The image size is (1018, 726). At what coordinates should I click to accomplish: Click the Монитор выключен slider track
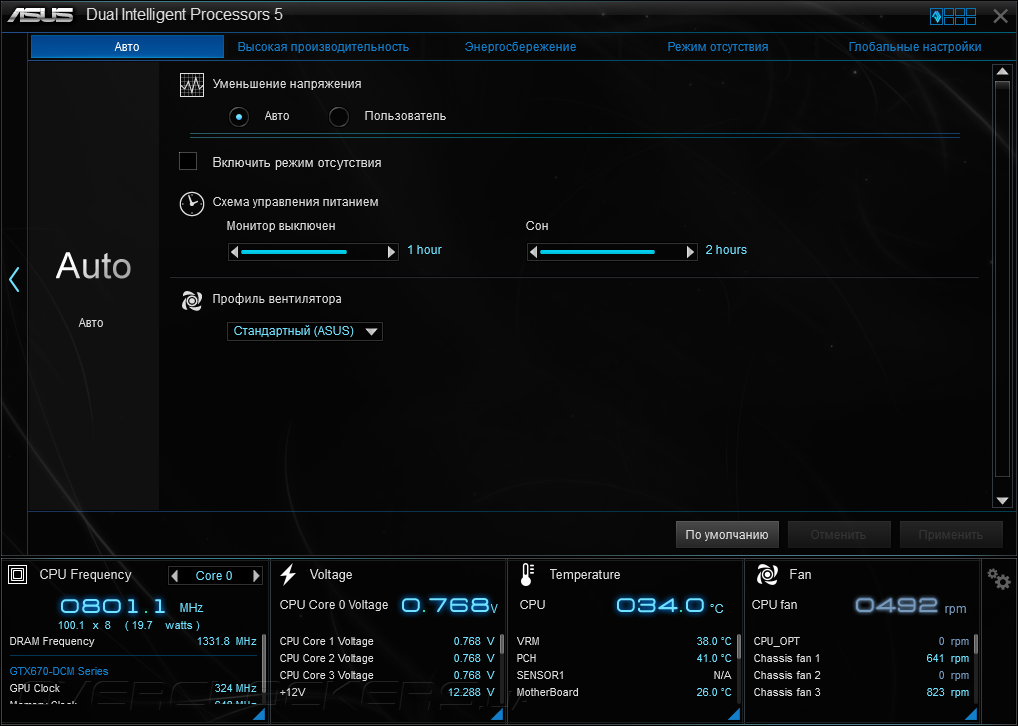pyautogui.click(x=313, y=252)
